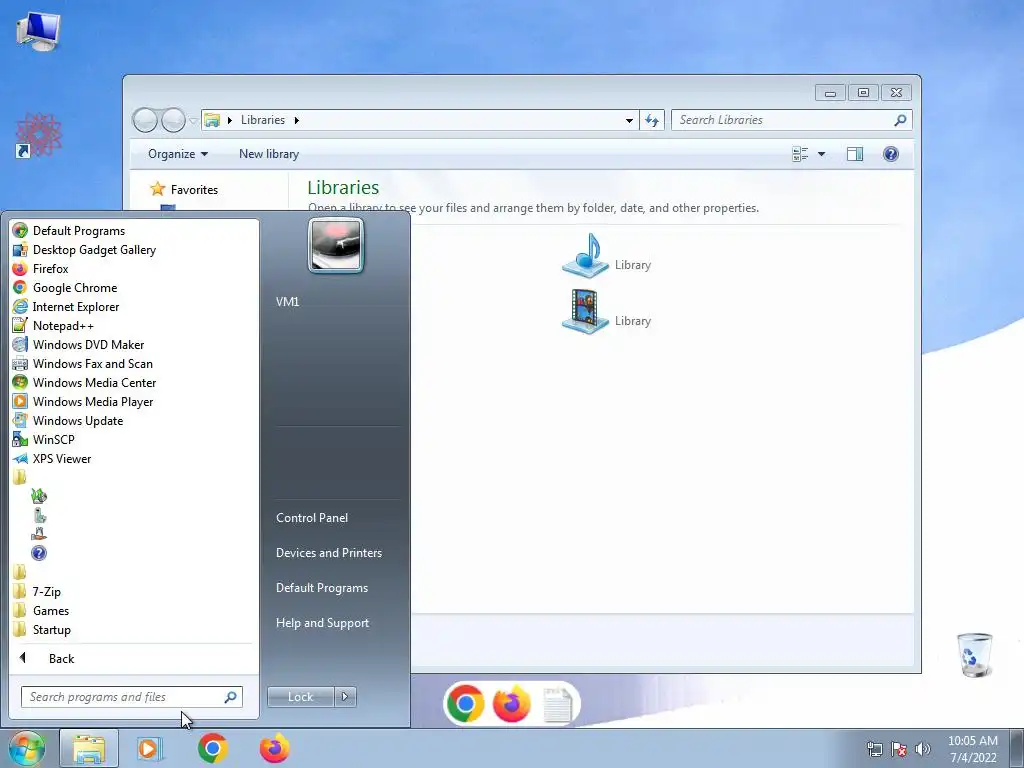The width and height of the screenshot is (1024, 768).
Task: Click Windows Explorer on the taskbar
Action: click(89, 748)
